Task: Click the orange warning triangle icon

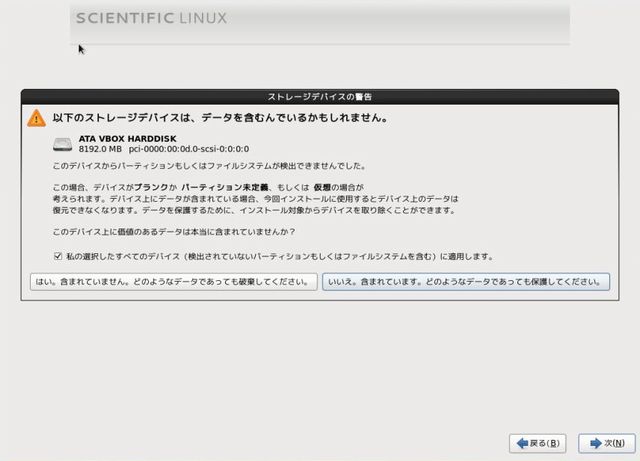Action: (36, 117)
